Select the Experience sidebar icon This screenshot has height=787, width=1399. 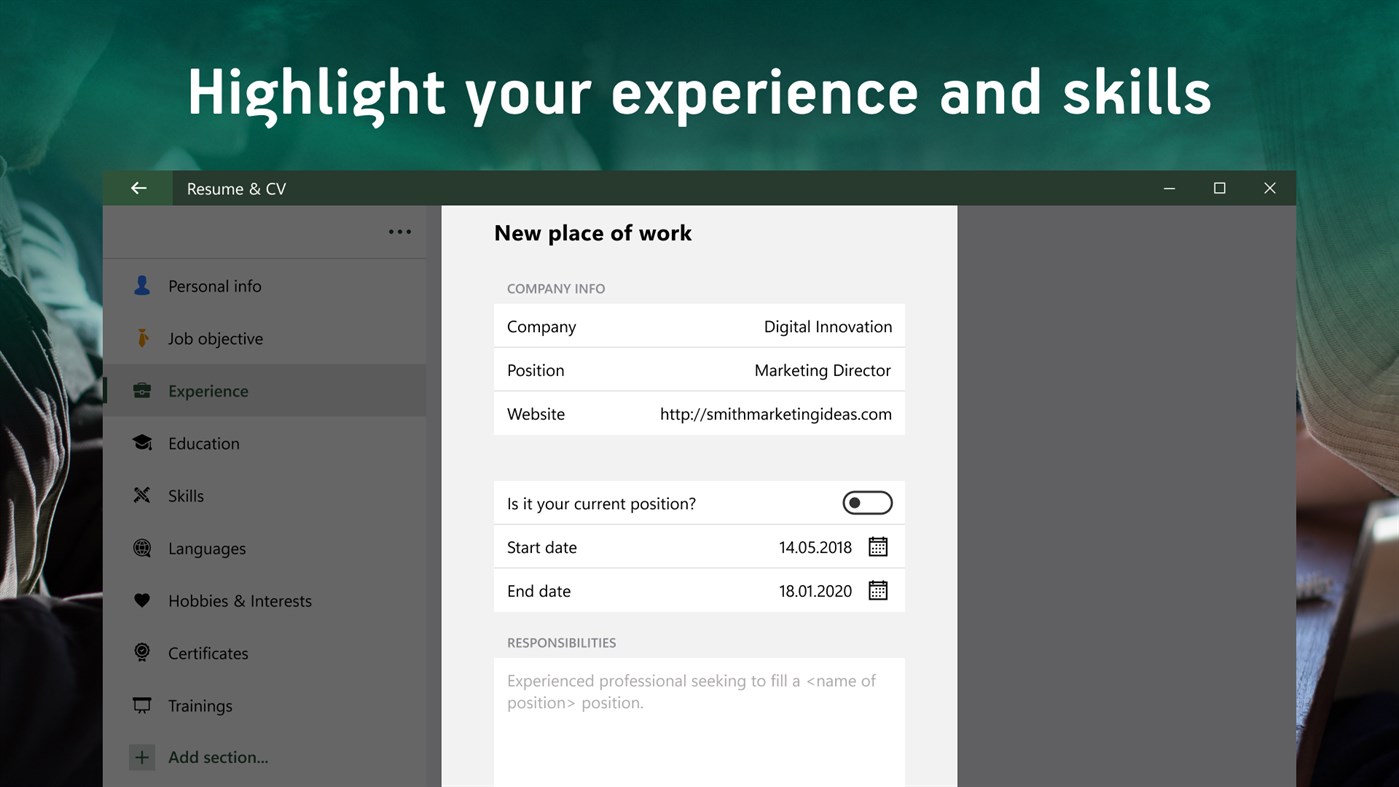coord(141,390)
